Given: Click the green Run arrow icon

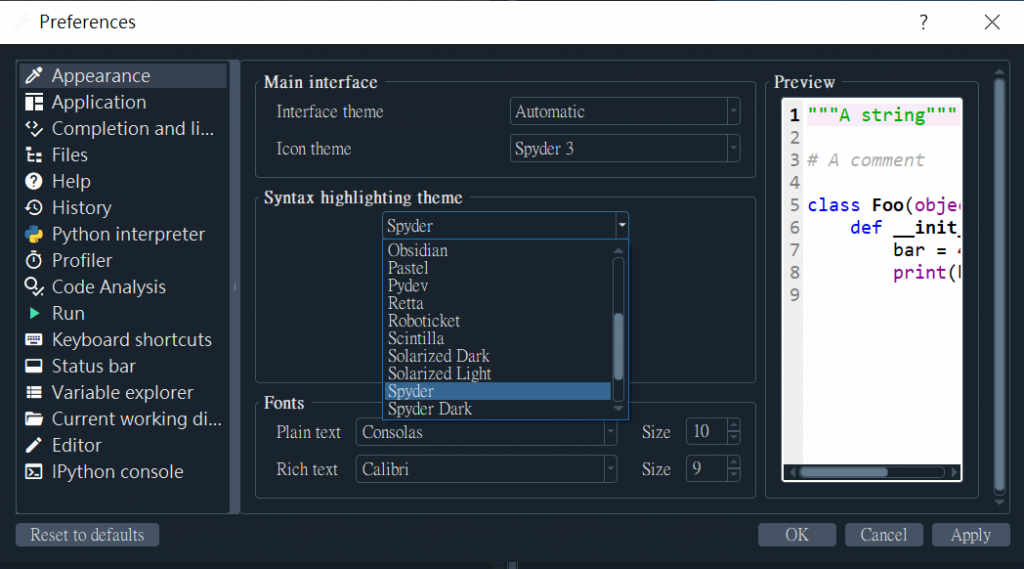Looking at the screenshot, I should pyautogui.click(x=34, y=313).
